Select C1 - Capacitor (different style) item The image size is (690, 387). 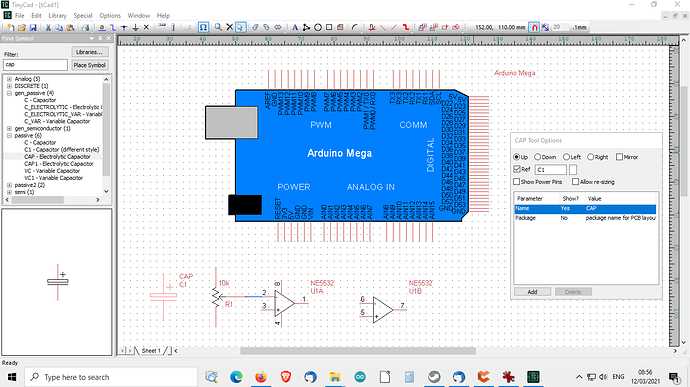tap(62, 150)
